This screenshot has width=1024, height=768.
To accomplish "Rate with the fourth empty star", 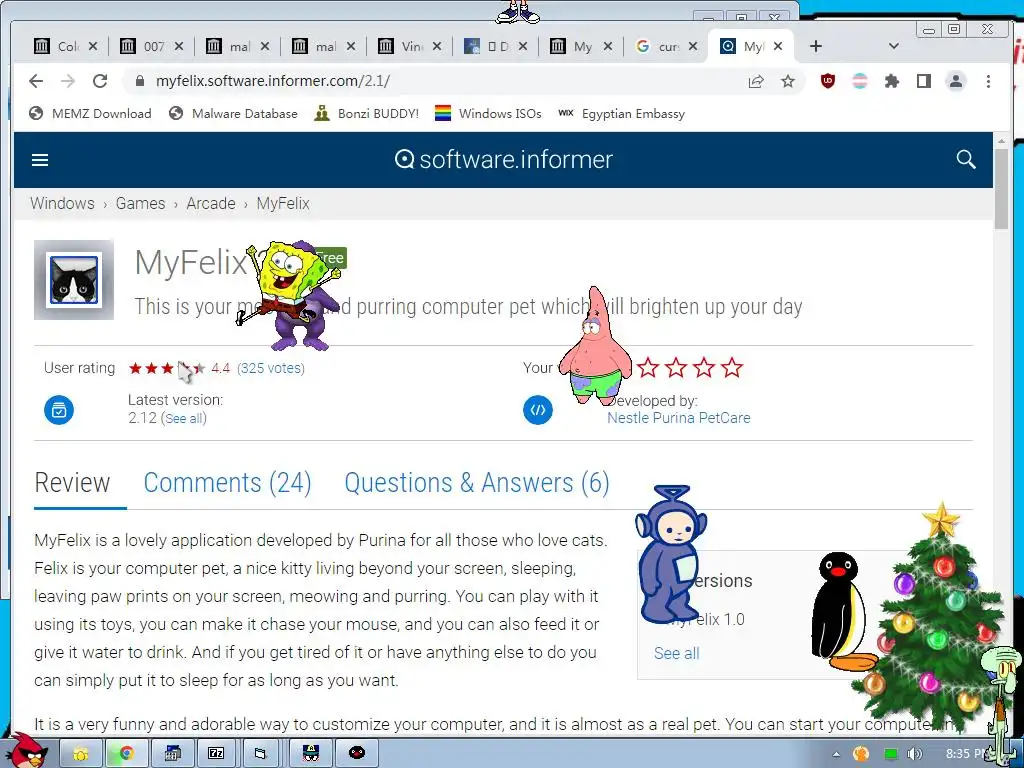I will click(x=704, y=368).
